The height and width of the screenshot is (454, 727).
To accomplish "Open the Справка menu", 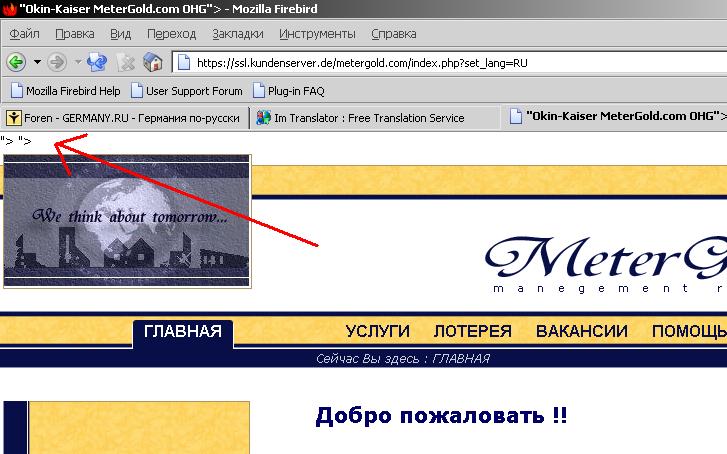I will 394,34.
